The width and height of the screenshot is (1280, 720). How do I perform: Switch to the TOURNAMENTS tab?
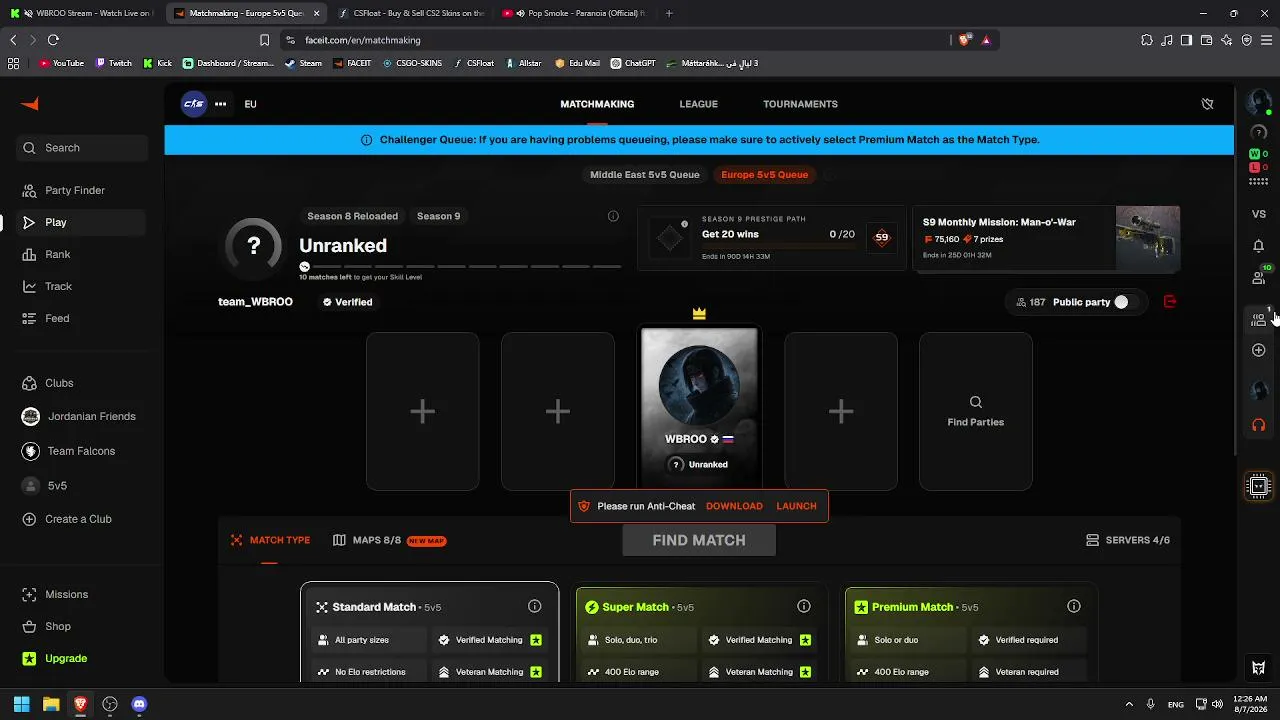(800, 104)
